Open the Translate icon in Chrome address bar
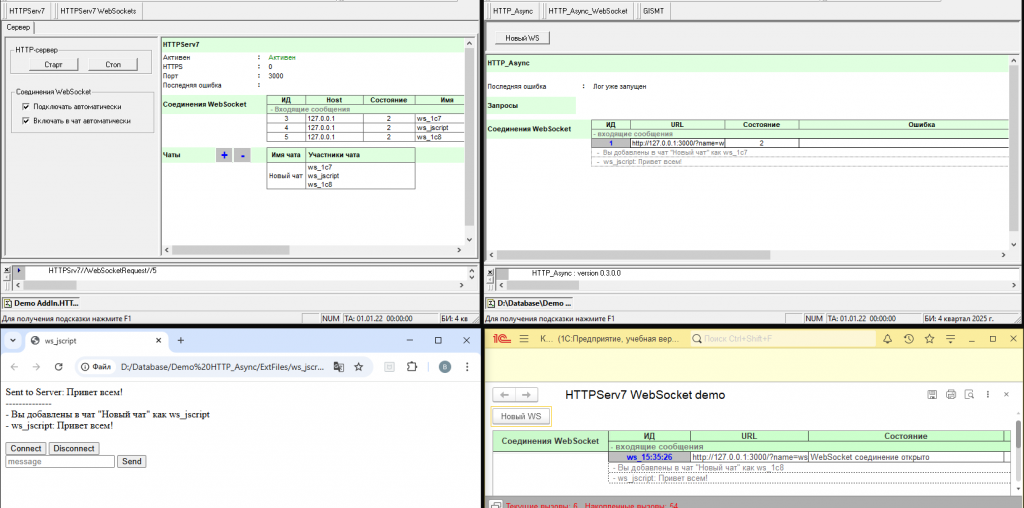1024x508 pixels. coord(338,367)
